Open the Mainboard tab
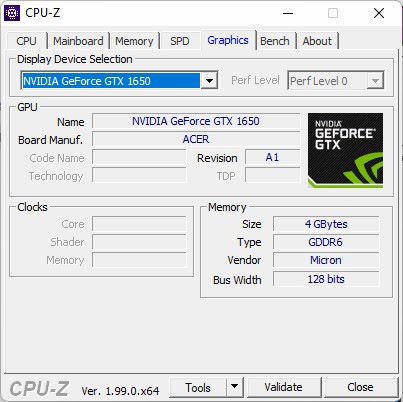 pyautogui.click(x=78, y=41)
